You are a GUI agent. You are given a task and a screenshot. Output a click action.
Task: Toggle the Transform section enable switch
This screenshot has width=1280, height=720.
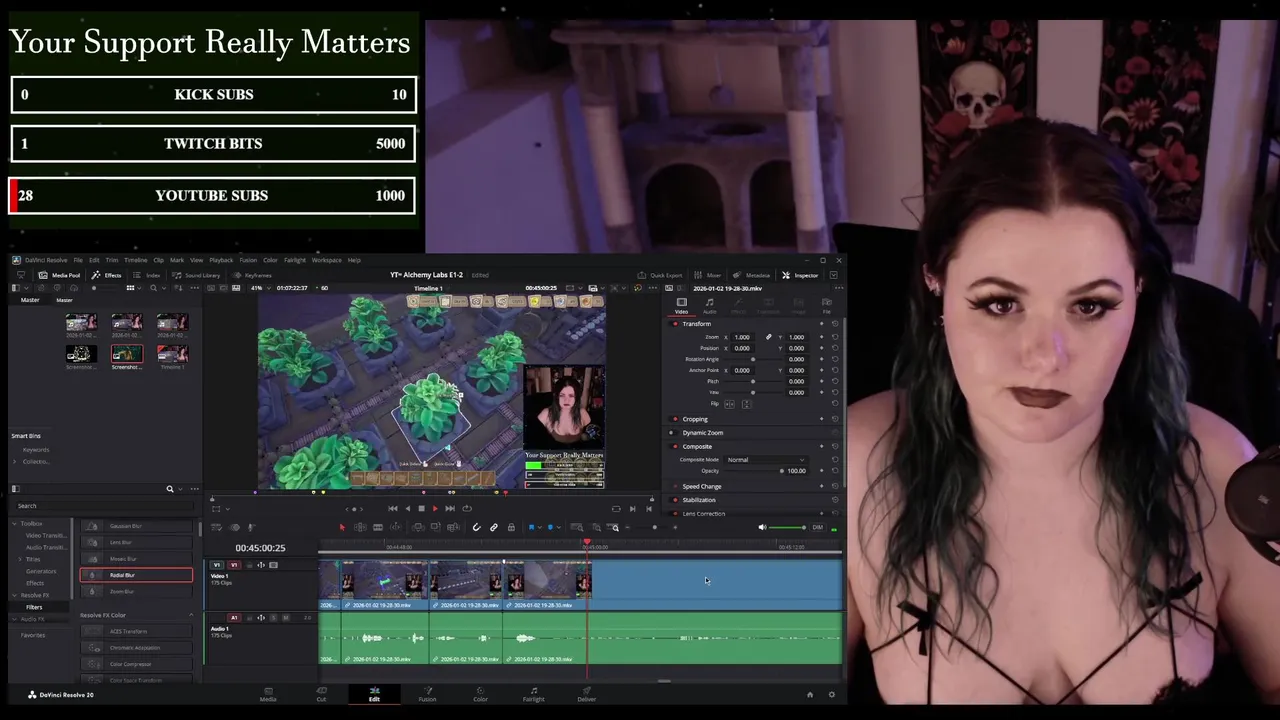click(x=675, y=324)
